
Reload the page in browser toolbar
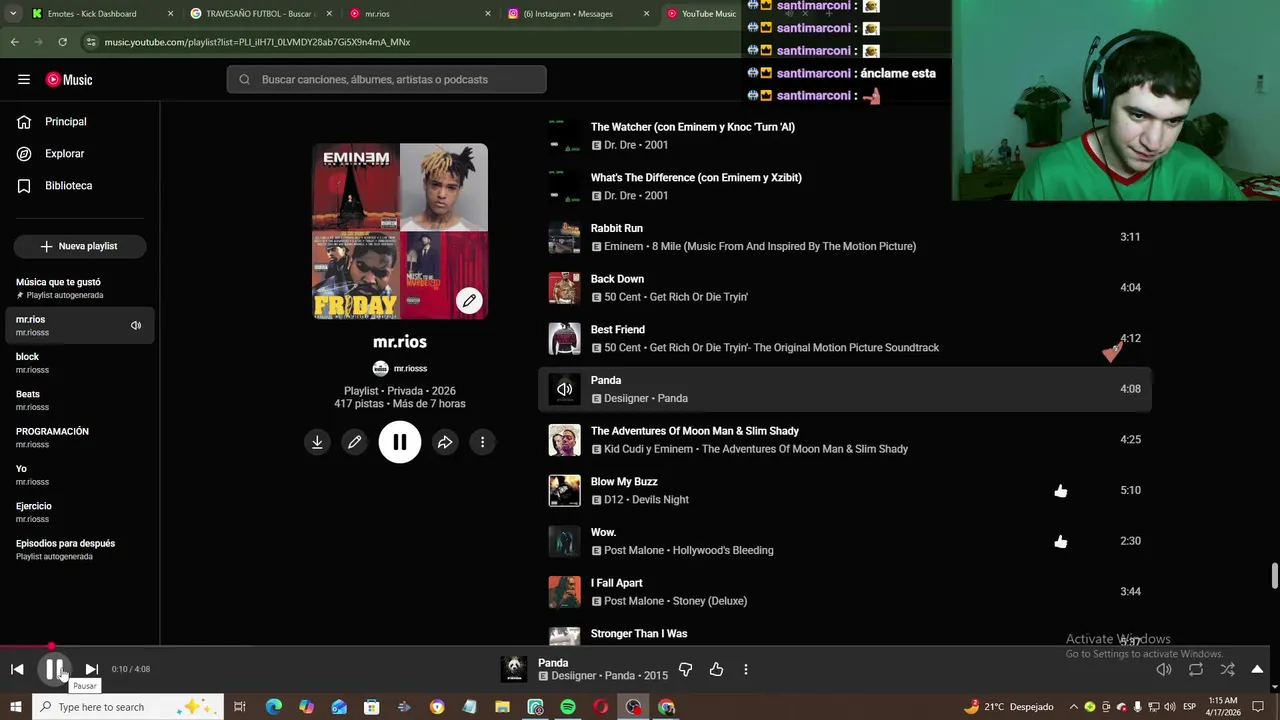point(62,42)
